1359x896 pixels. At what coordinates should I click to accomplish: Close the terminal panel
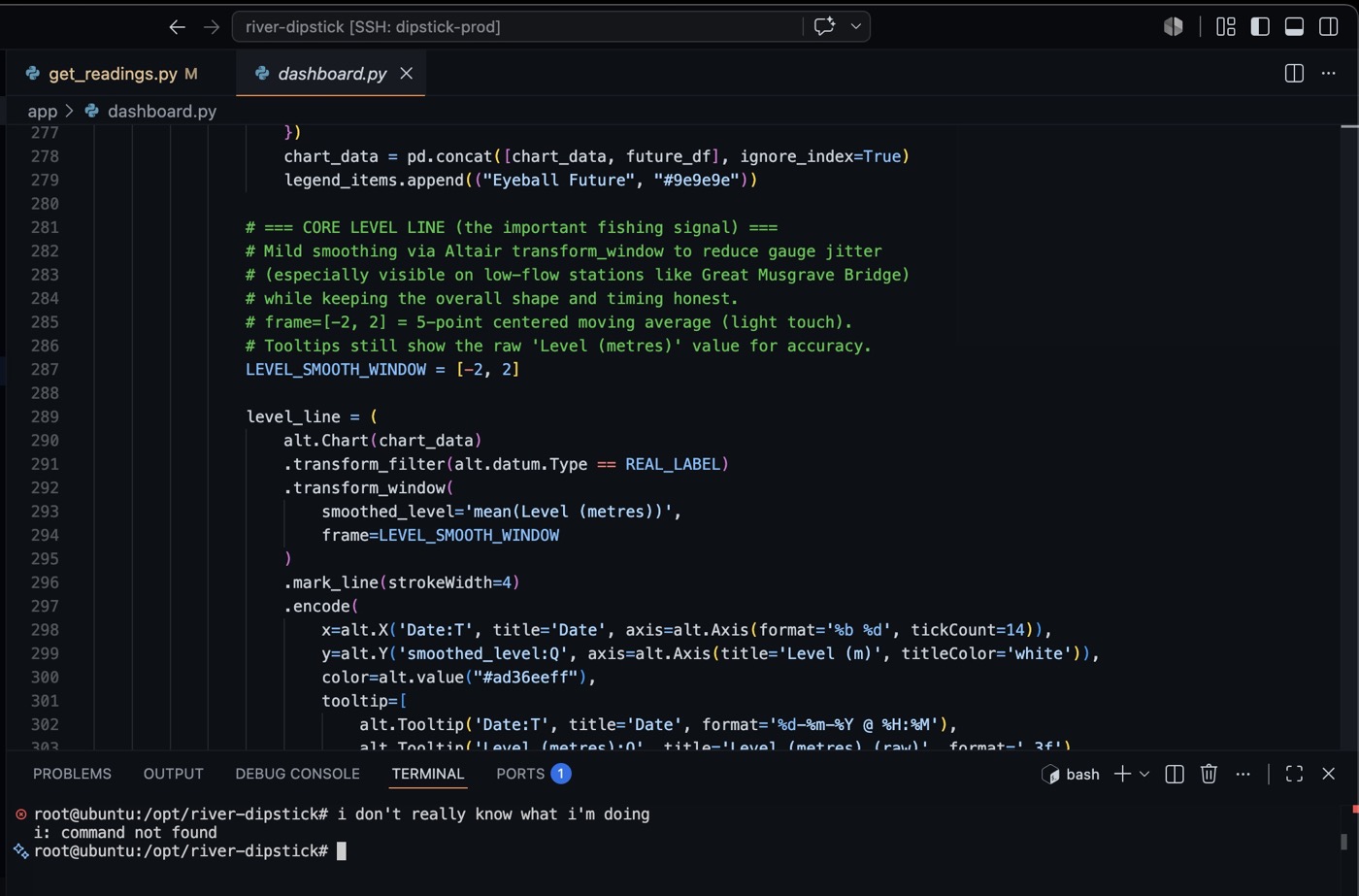(x=1329, y=774)
